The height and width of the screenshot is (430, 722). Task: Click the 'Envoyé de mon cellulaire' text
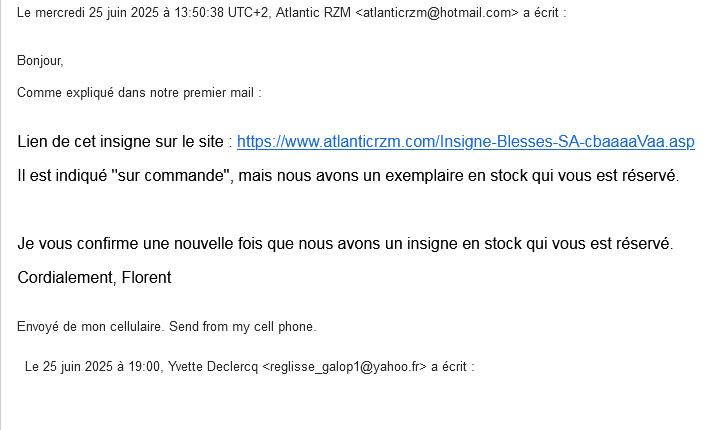pyautogui.click(x=90, y=326)
